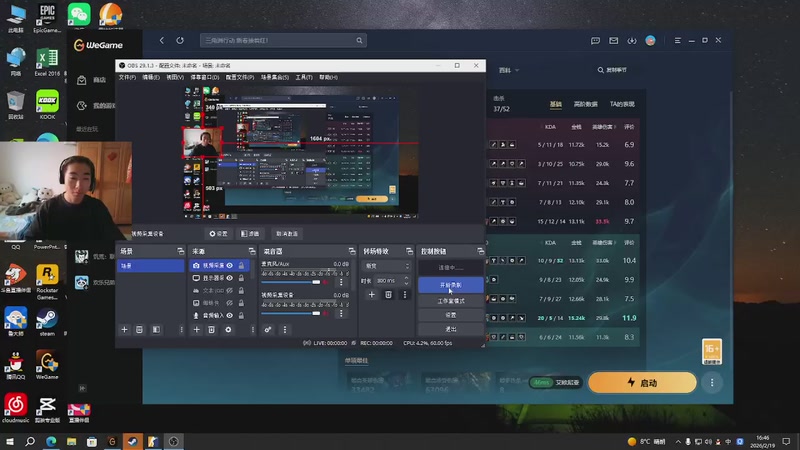Screen dimensions: 800x450
Task: Toggle visibility of 视频采集 source
Action: pyautogui.click(x=230, y=265)
